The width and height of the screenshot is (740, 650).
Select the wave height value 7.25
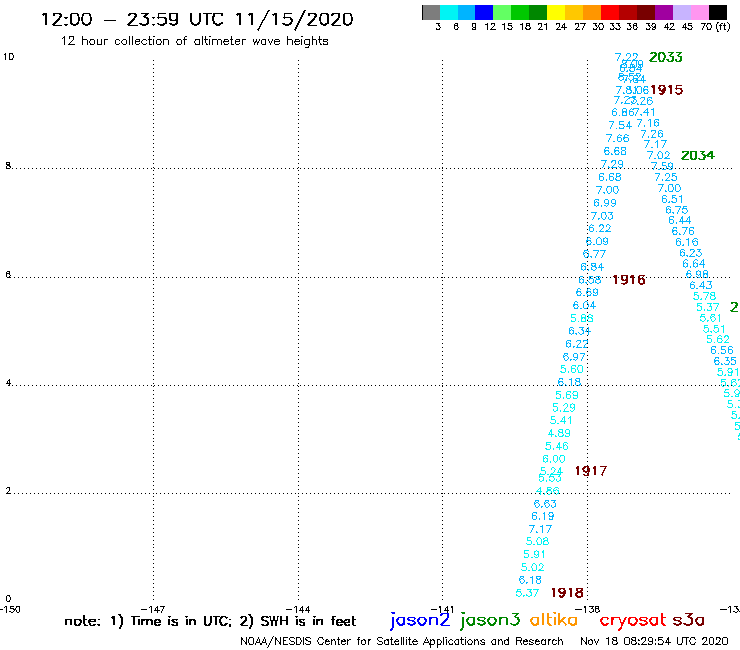[665, 177]
